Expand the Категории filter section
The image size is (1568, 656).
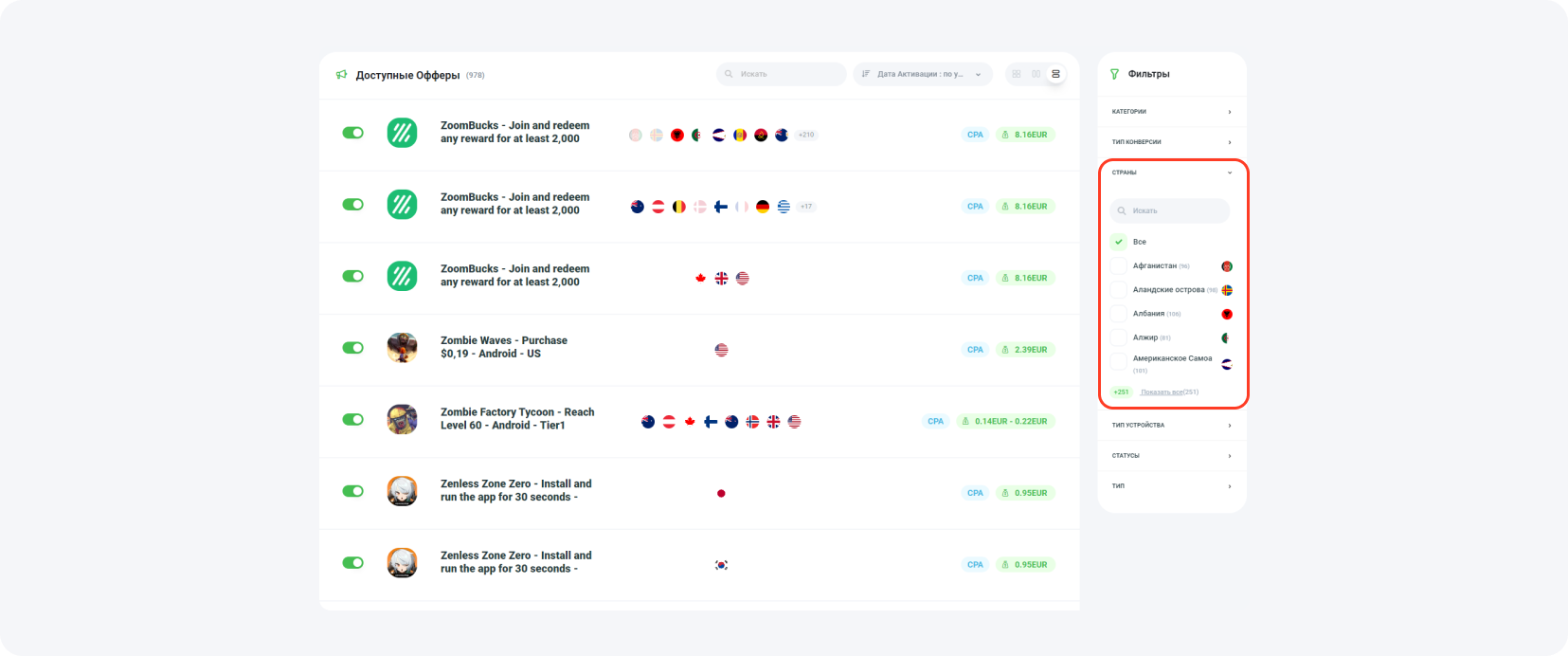click(x=1171, y=112)
